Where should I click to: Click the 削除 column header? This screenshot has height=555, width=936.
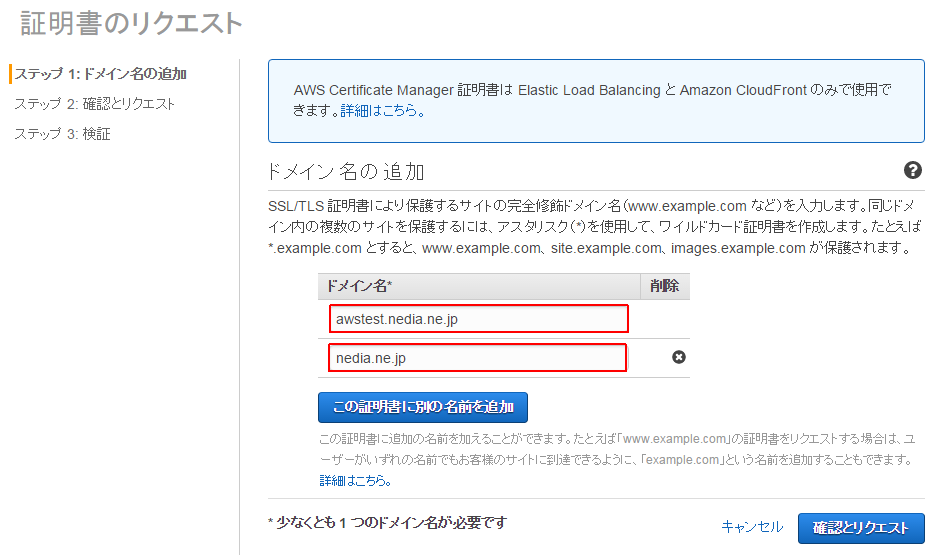point(665,286)
